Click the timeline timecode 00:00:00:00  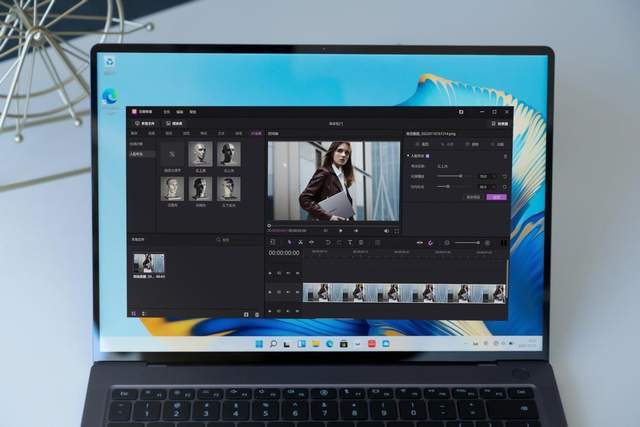[284, 253]
